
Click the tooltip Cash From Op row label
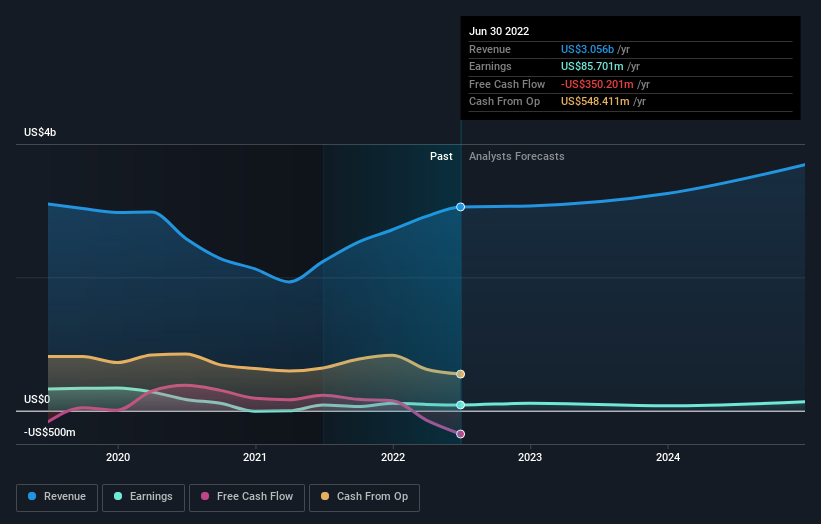pos(504,102)
